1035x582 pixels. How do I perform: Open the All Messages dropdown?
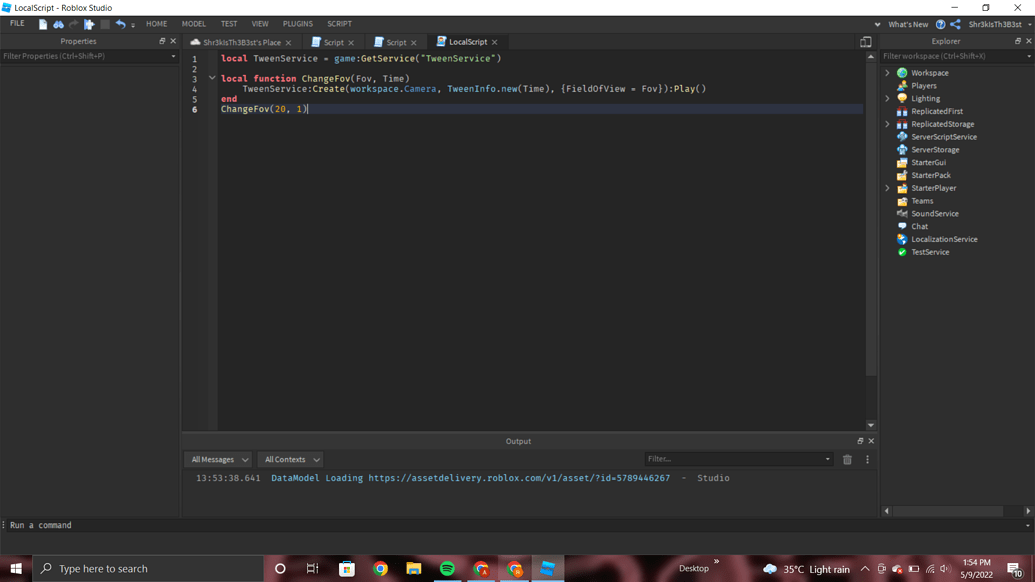click(x=219, y=459)
